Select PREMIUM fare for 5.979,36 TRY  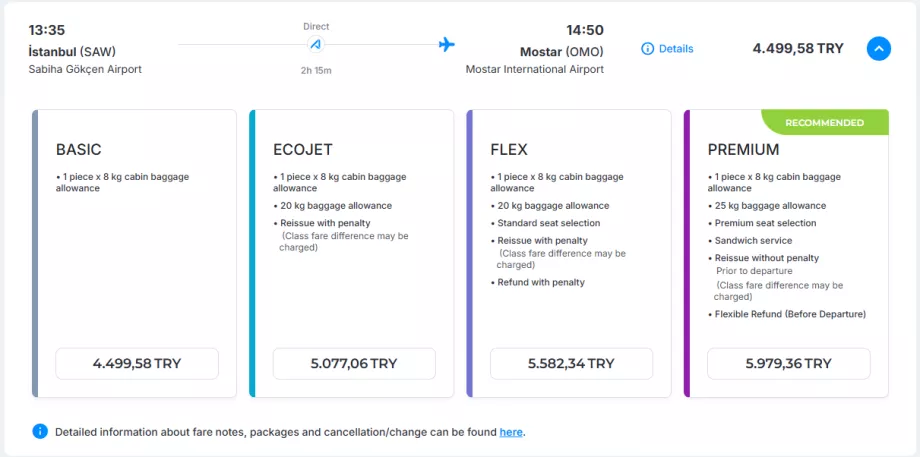click(788, 363)
